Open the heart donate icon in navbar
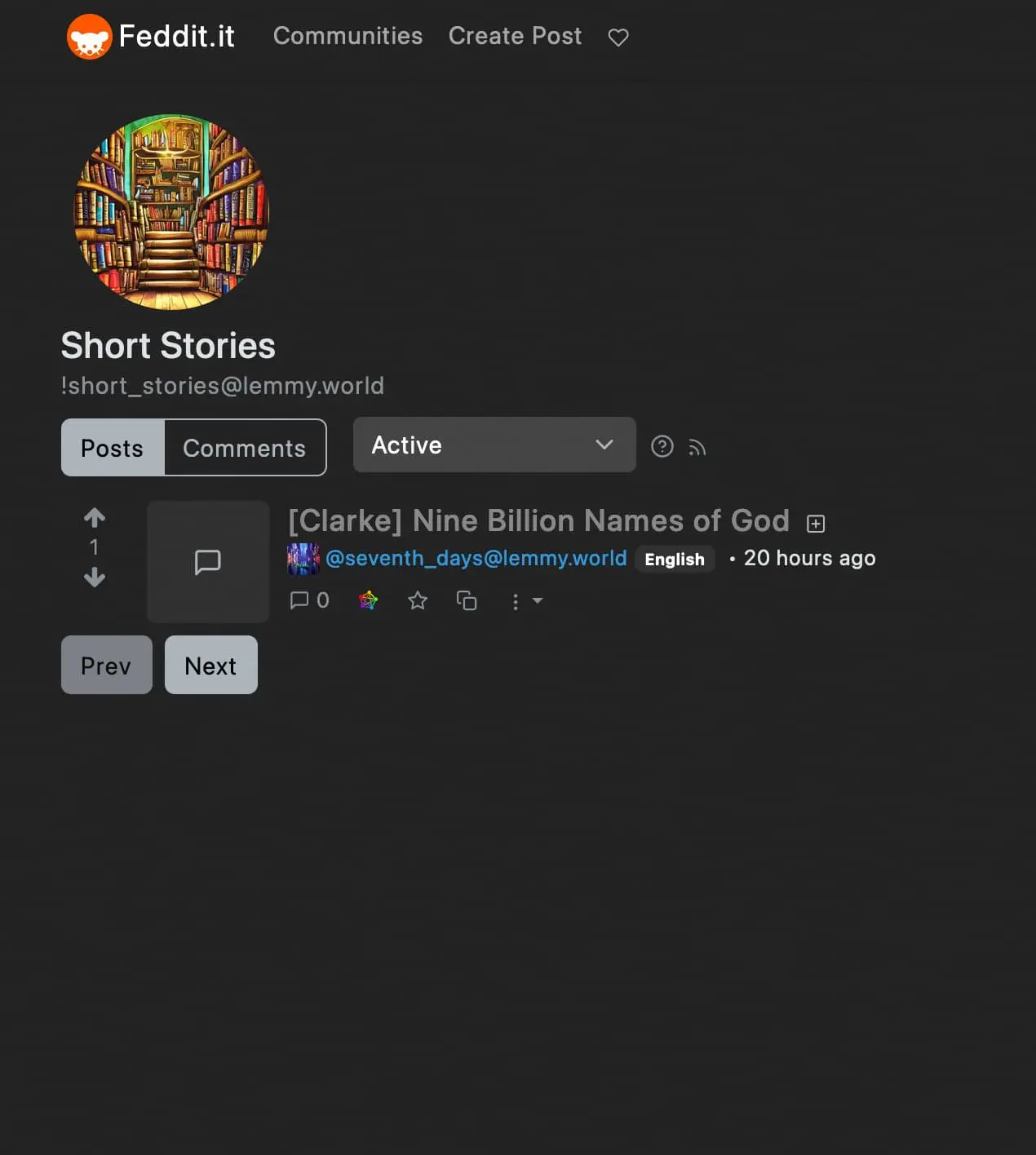 point(618,38)
